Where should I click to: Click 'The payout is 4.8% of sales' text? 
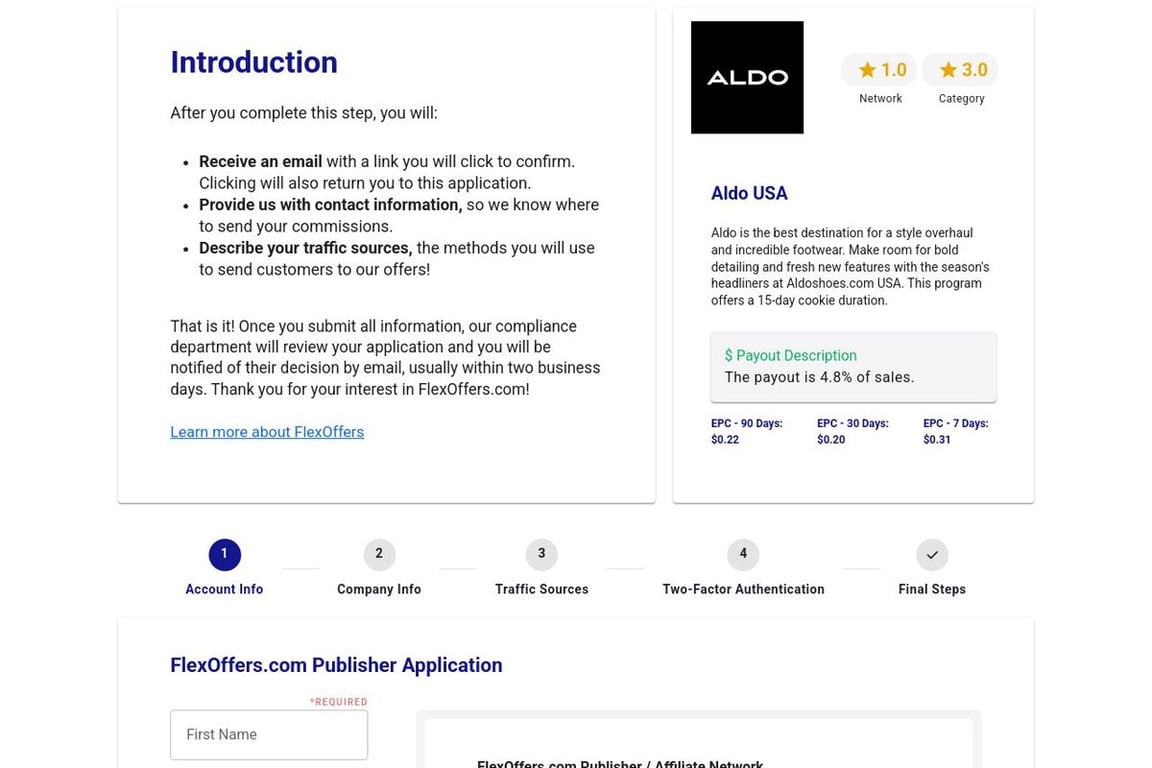pos(819,378)
